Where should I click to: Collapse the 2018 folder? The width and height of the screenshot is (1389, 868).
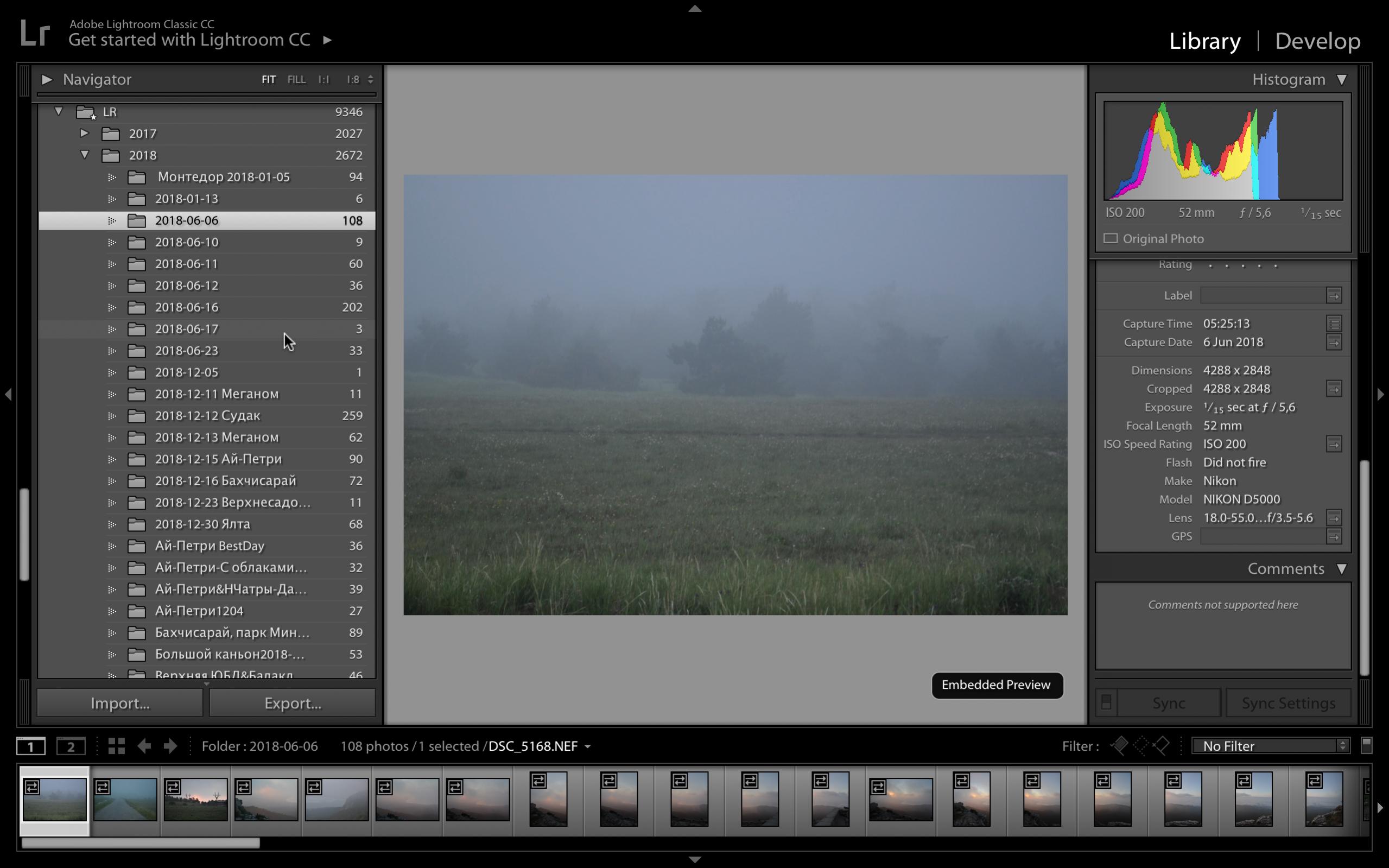(84, 154)
